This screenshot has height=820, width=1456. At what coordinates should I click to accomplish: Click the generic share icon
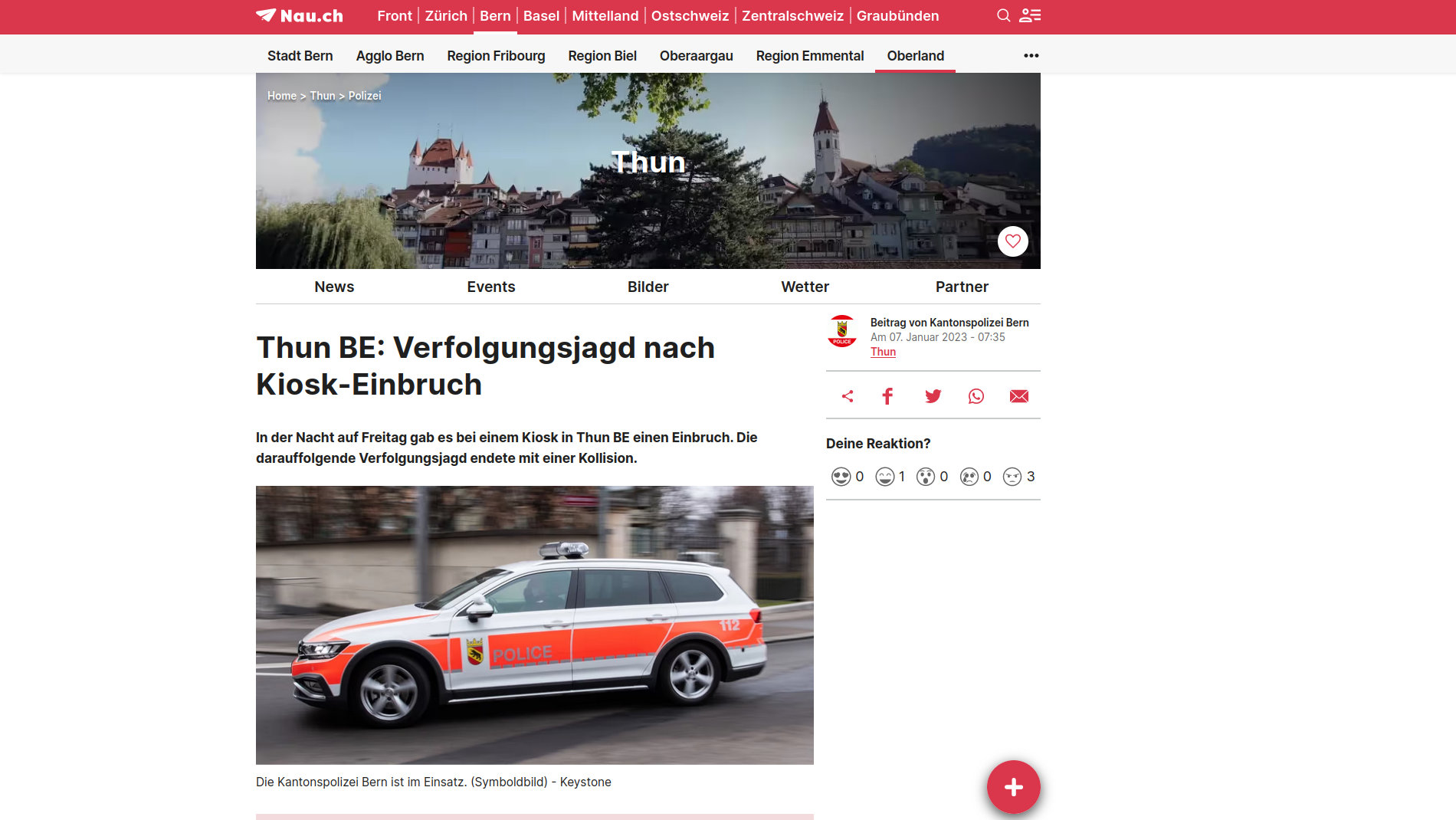(x=848, y=396)
